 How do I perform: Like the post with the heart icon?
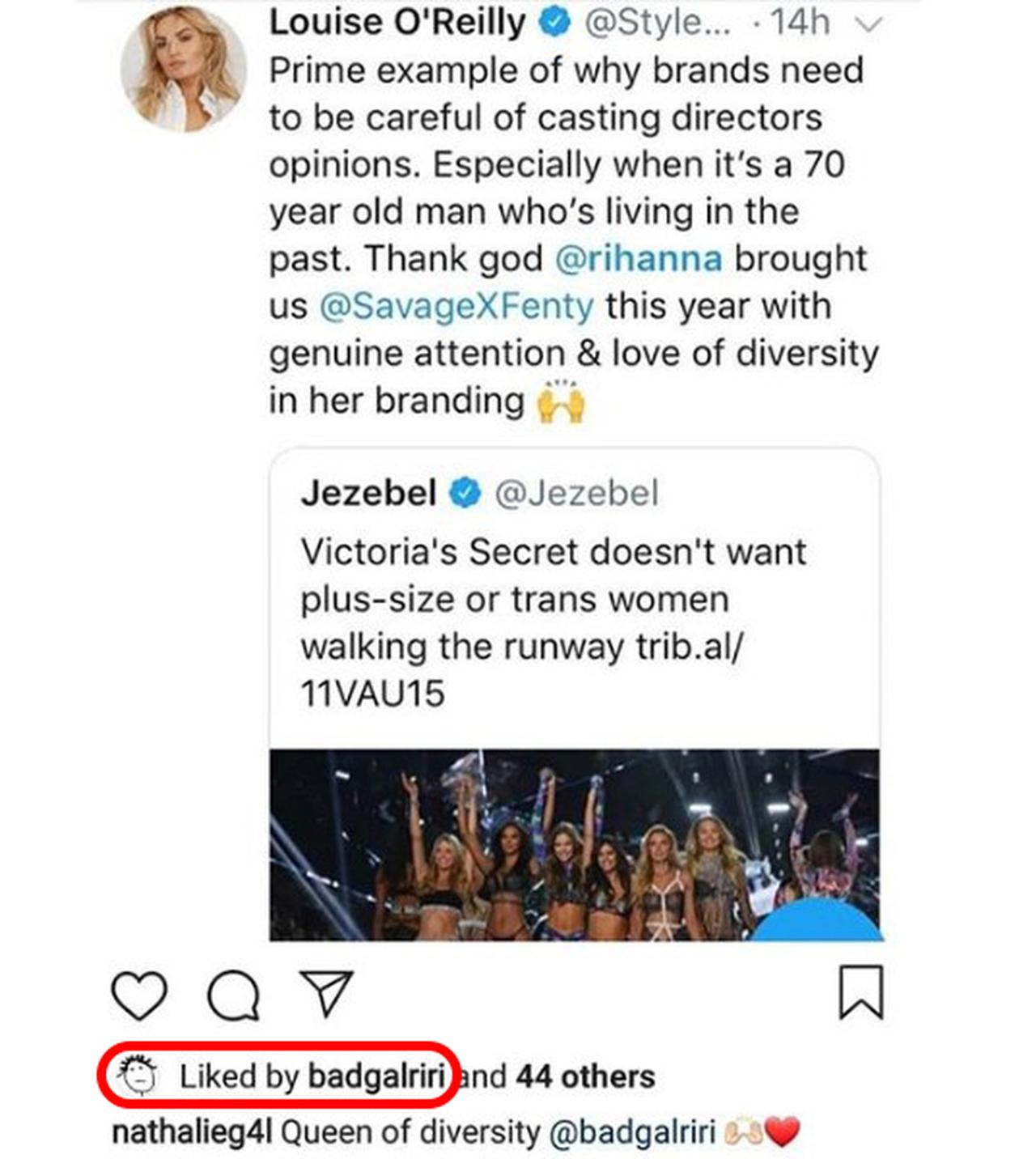tap(139, 995)
